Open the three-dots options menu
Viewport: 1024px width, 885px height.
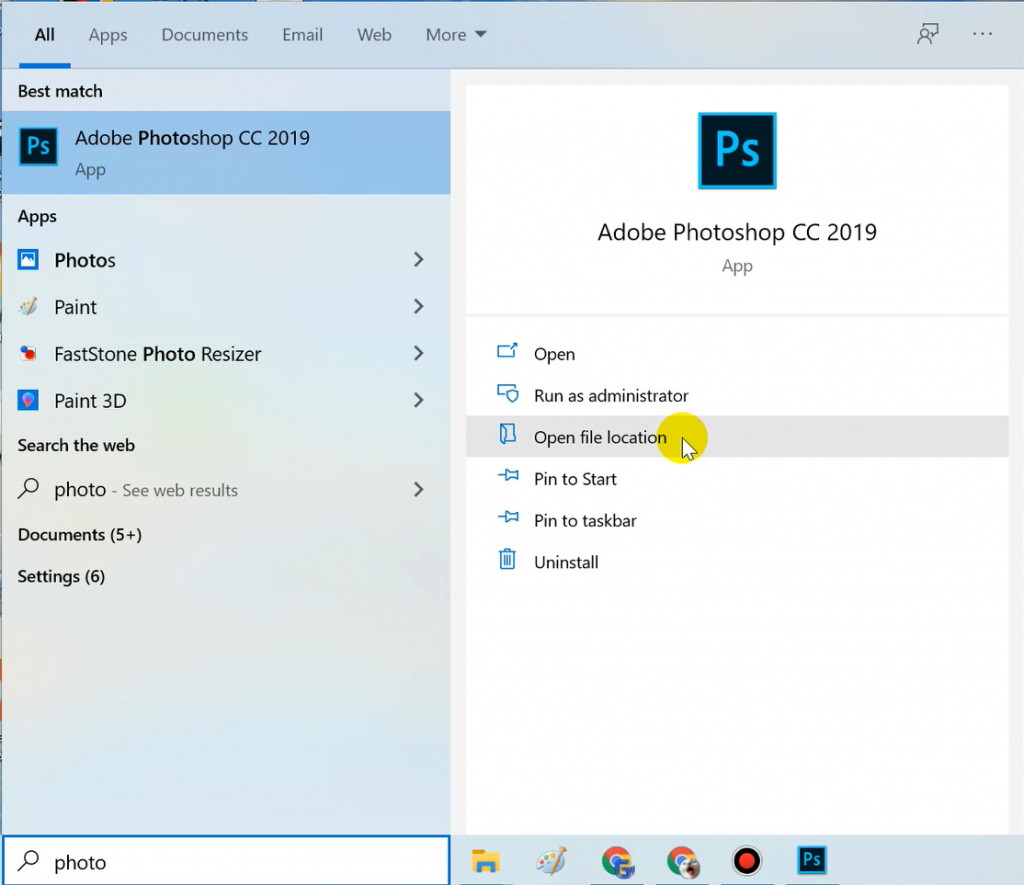coord(982,34)
